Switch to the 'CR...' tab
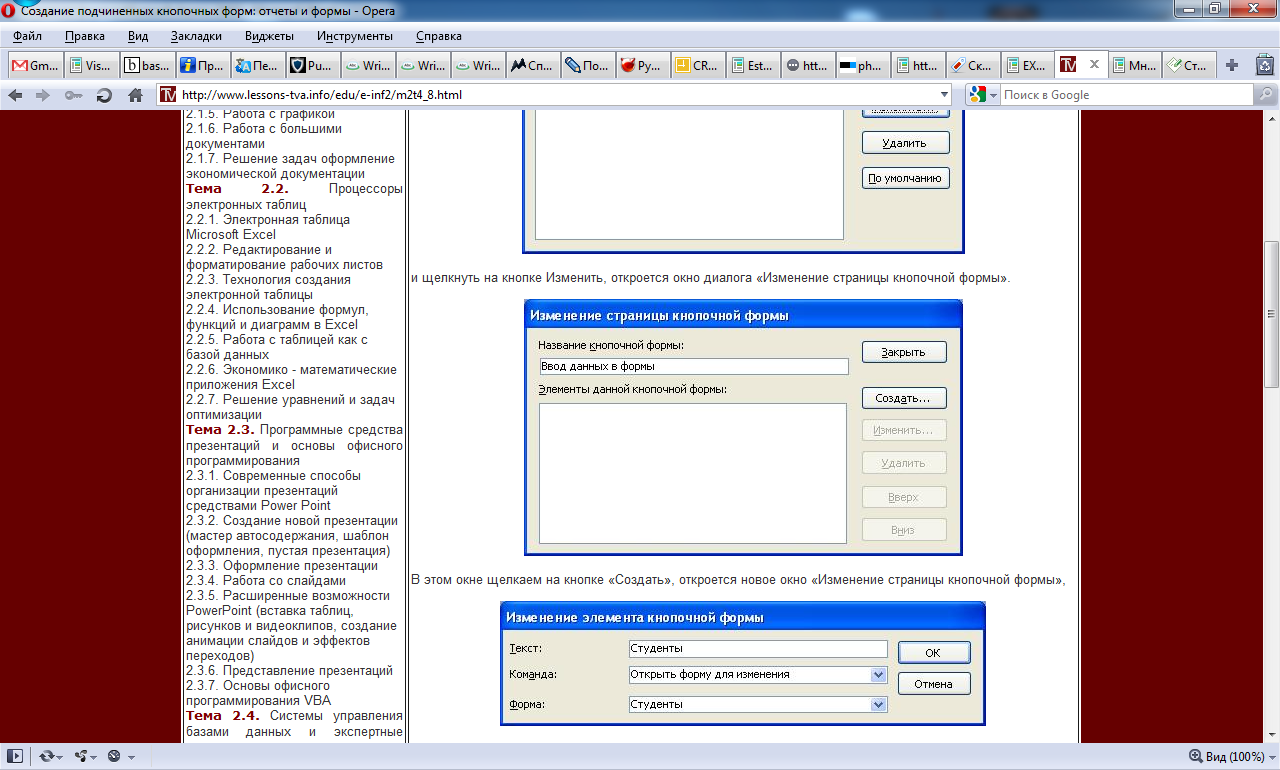This screenshot has width=1280, height=770. tap(698, 66)
